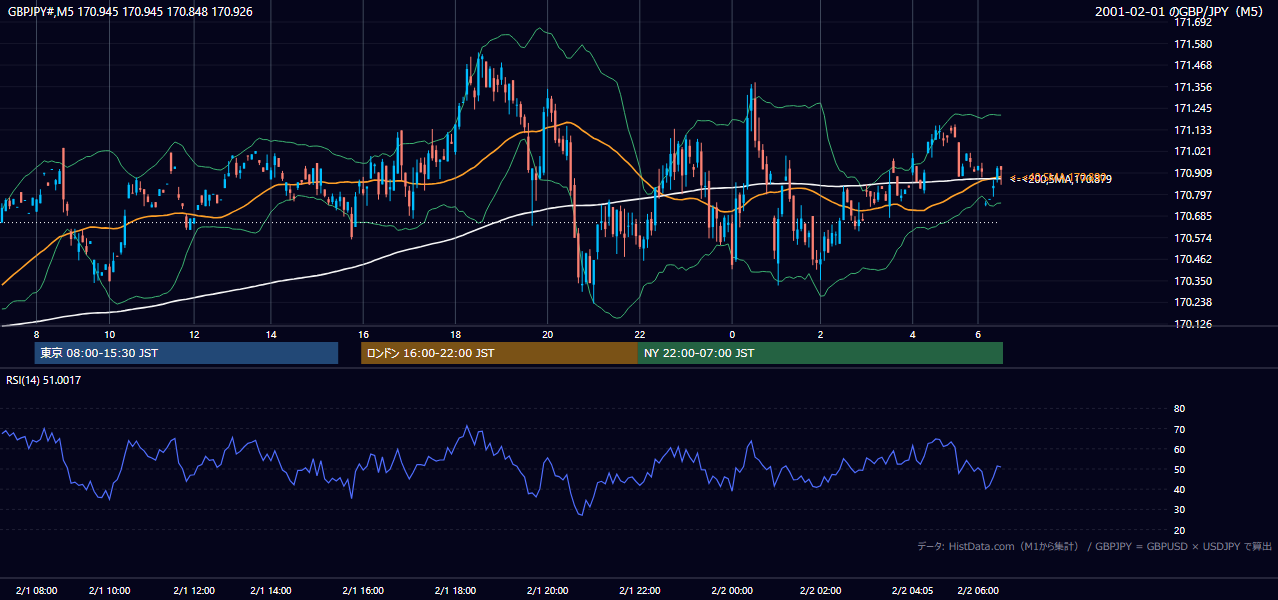Click RSI scale value 30

[1179, 510]
